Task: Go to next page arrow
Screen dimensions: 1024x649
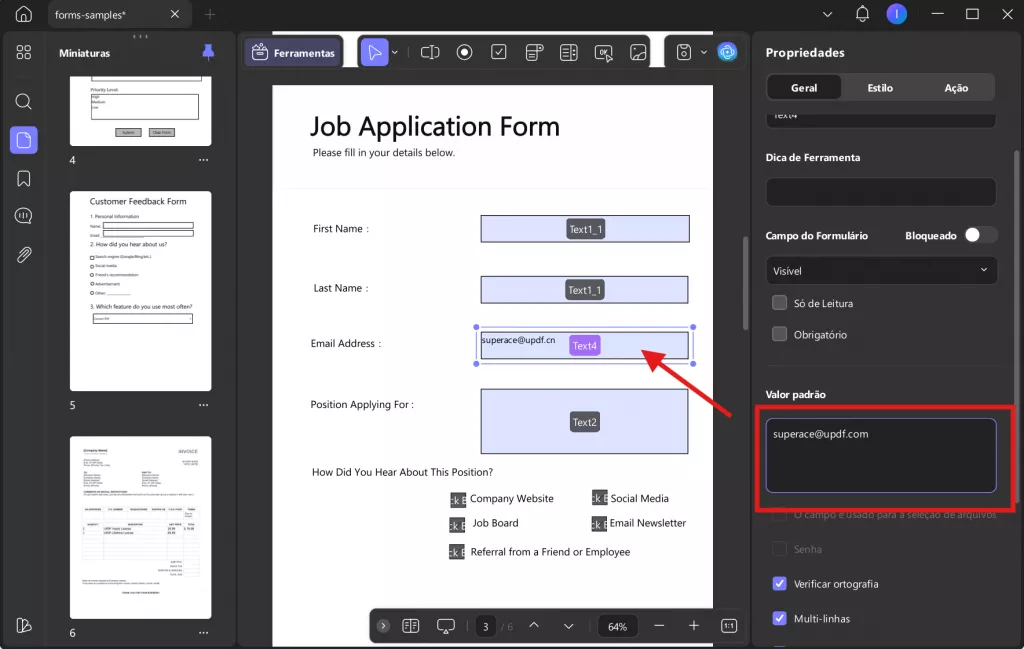Action: pos(568,626)
